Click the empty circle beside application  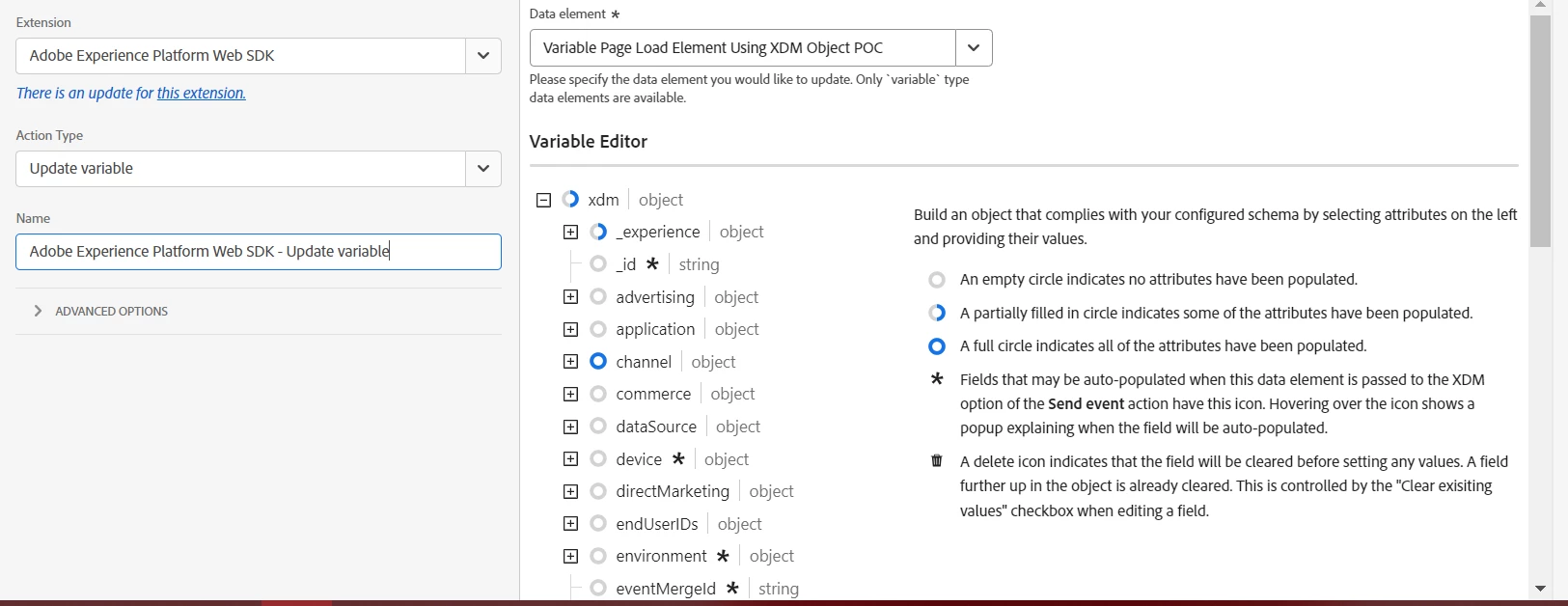tap(598, 329)
